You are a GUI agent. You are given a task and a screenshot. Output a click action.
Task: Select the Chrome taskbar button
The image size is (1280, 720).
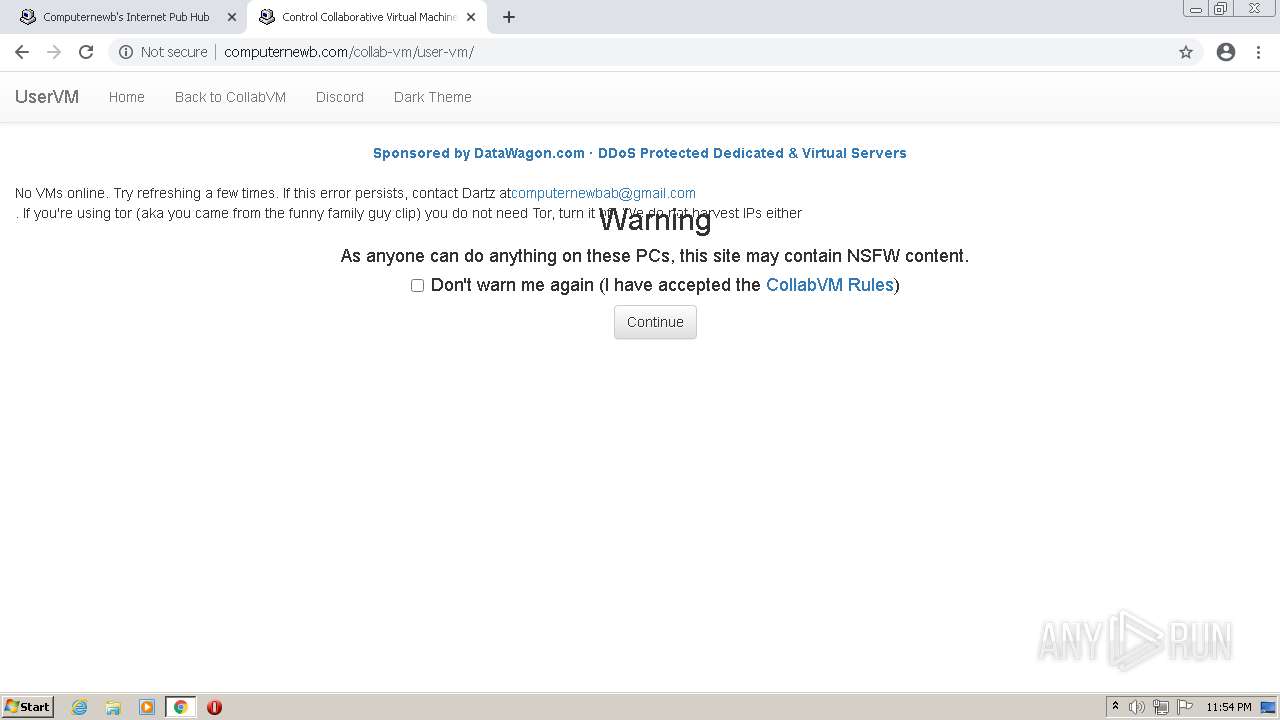(x=180, y=707)
